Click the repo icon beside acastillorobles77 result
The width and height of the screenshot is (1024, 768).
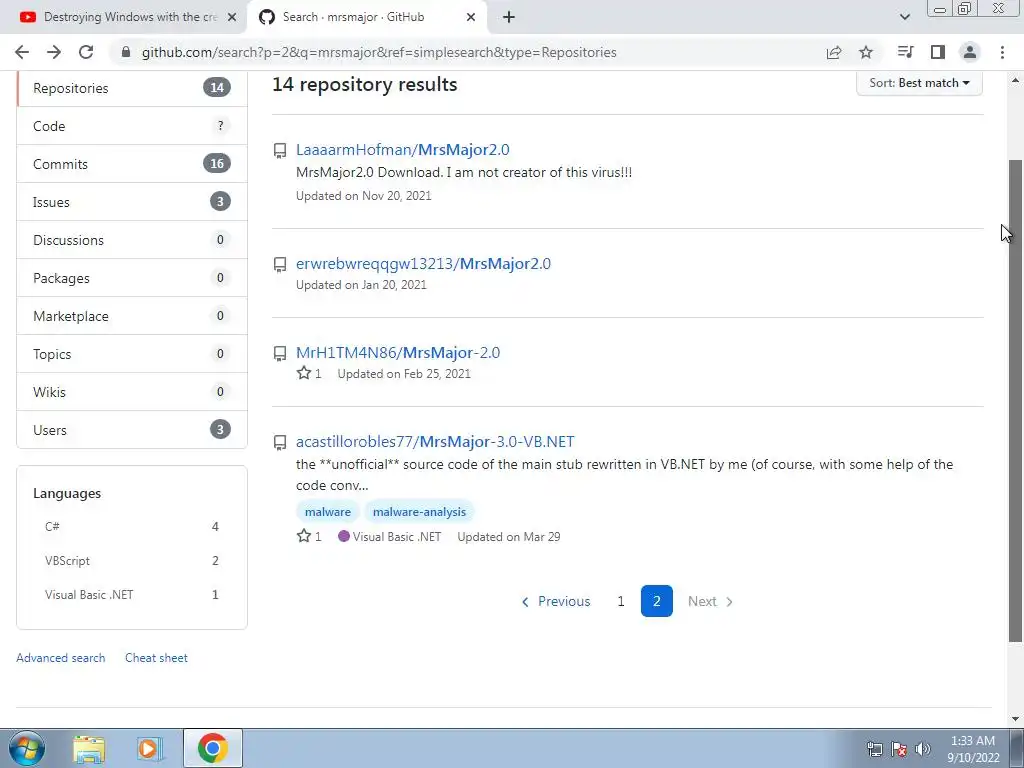280,443
